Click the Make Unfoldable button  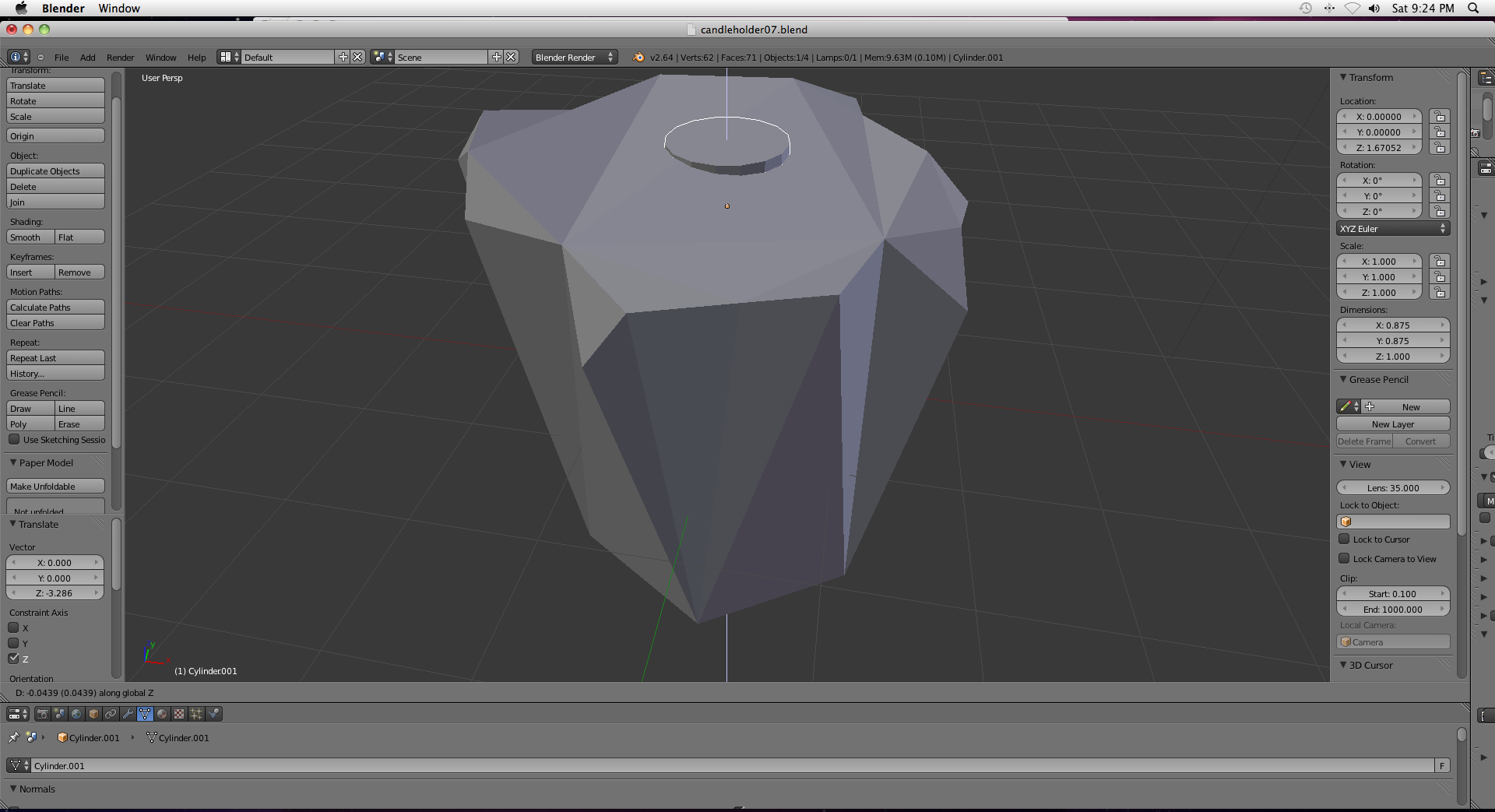55,487
